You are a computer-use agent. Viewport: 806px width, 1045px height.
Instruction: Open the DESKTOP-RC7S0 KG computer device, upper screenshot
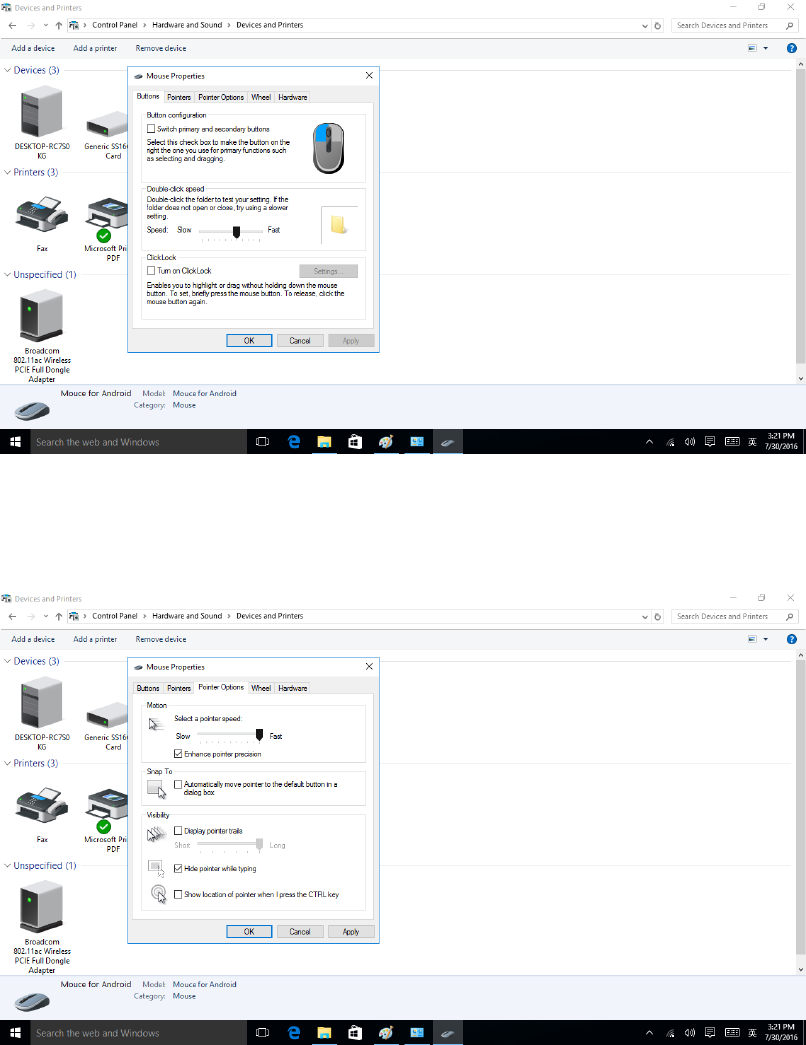click(x=41, y=123)
